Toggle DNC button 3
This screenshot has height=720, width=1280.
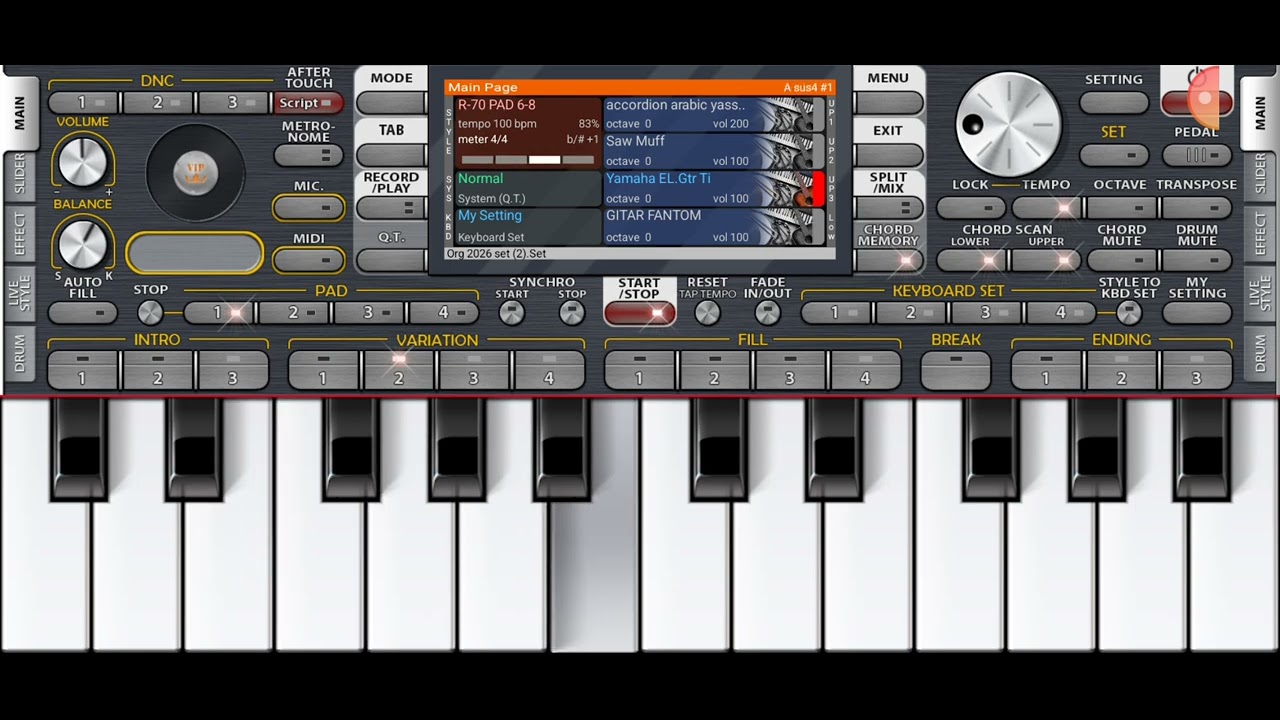233,102
